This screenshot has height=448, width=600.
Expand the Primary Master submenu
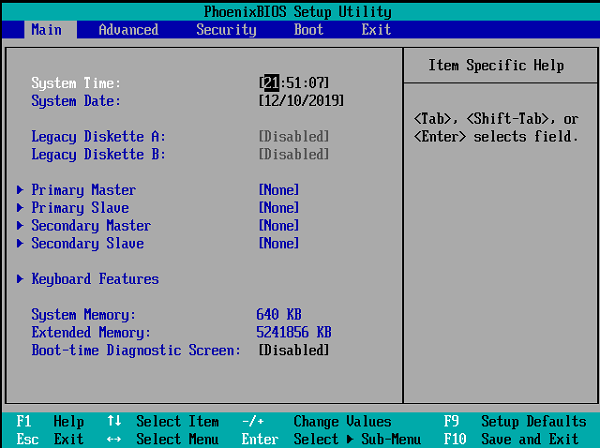tap(83, 190)
